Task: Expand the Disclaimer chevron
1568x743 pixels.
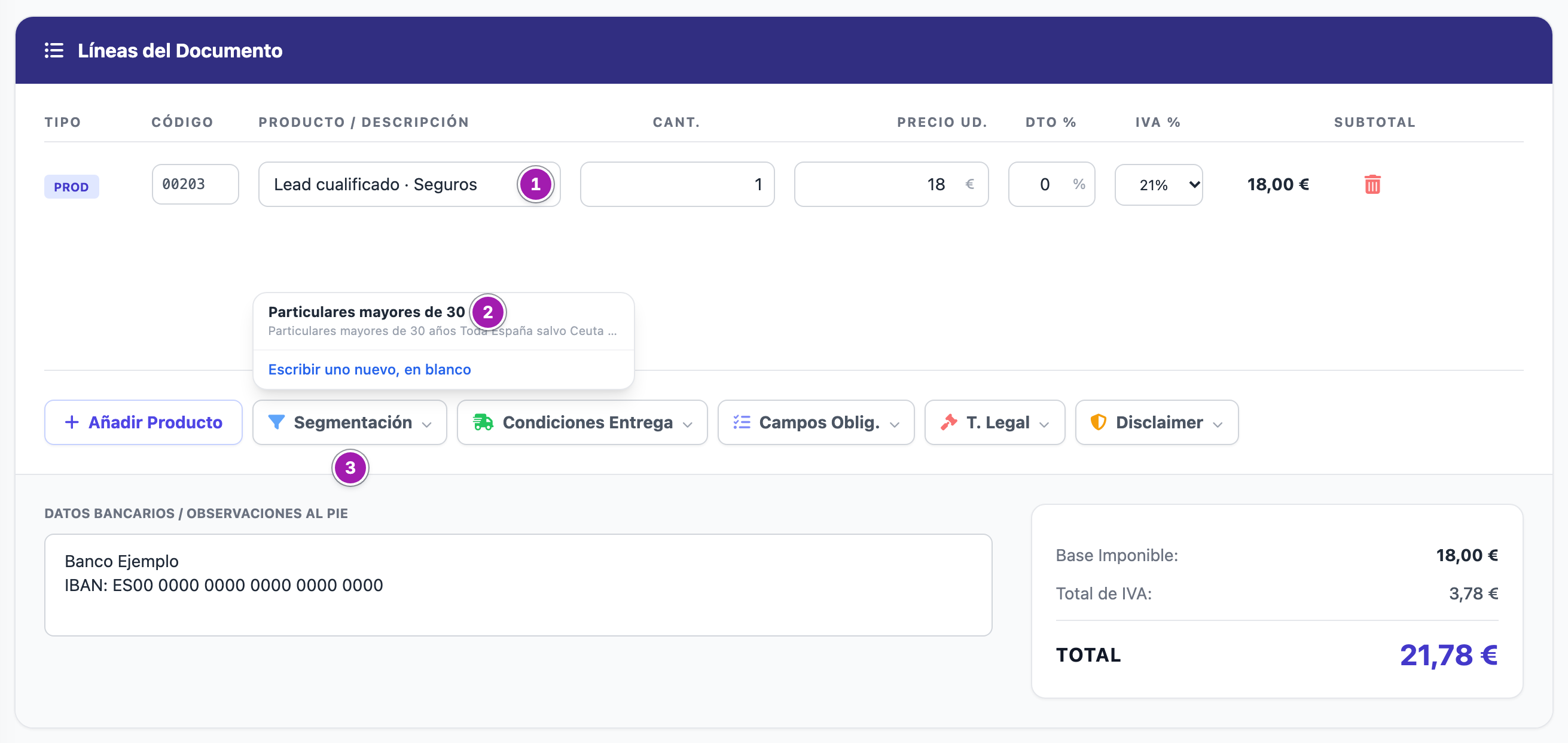Action: (x=1218, y=425)
